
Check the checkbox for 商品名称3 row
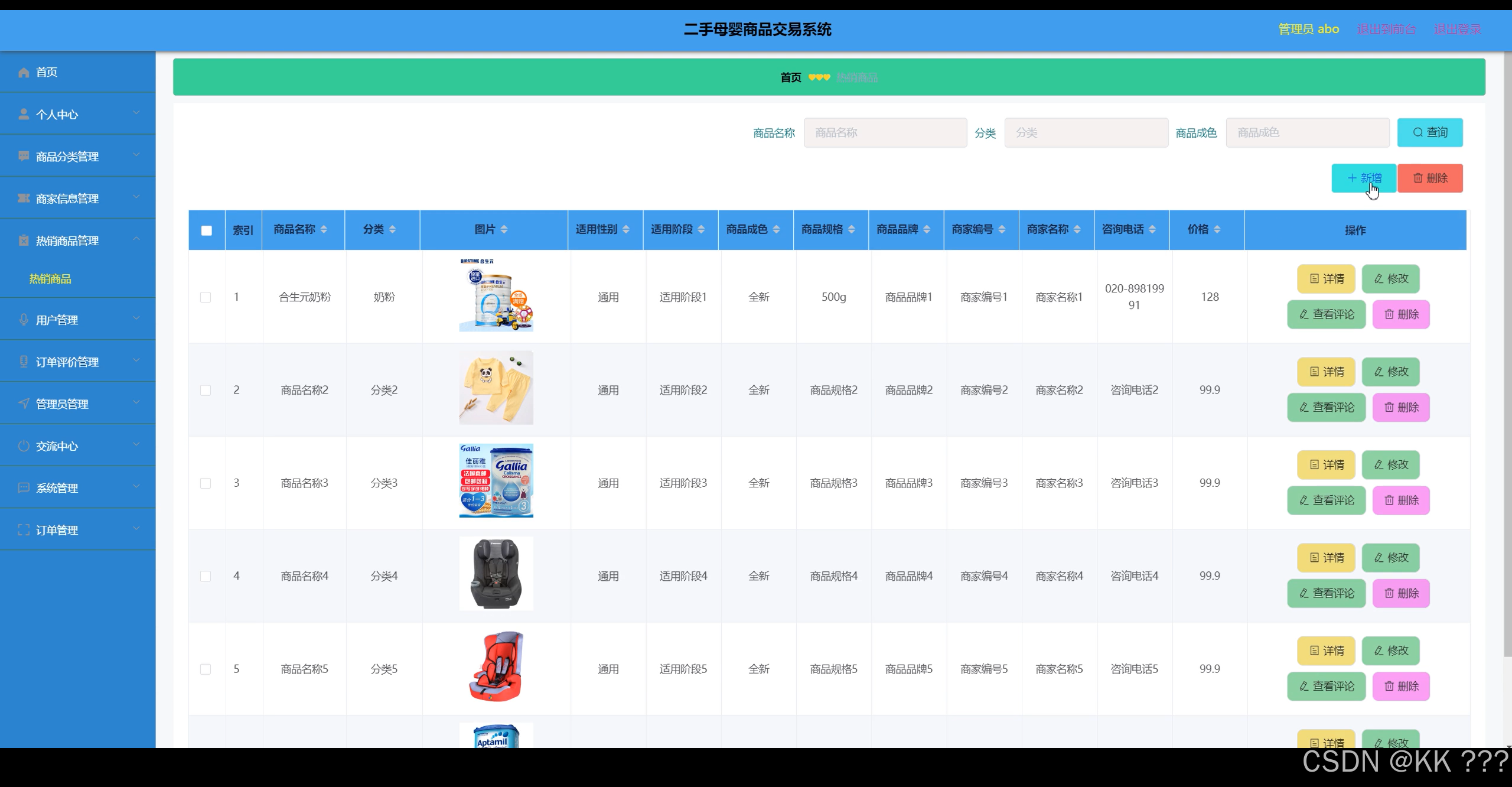(206, 483)
